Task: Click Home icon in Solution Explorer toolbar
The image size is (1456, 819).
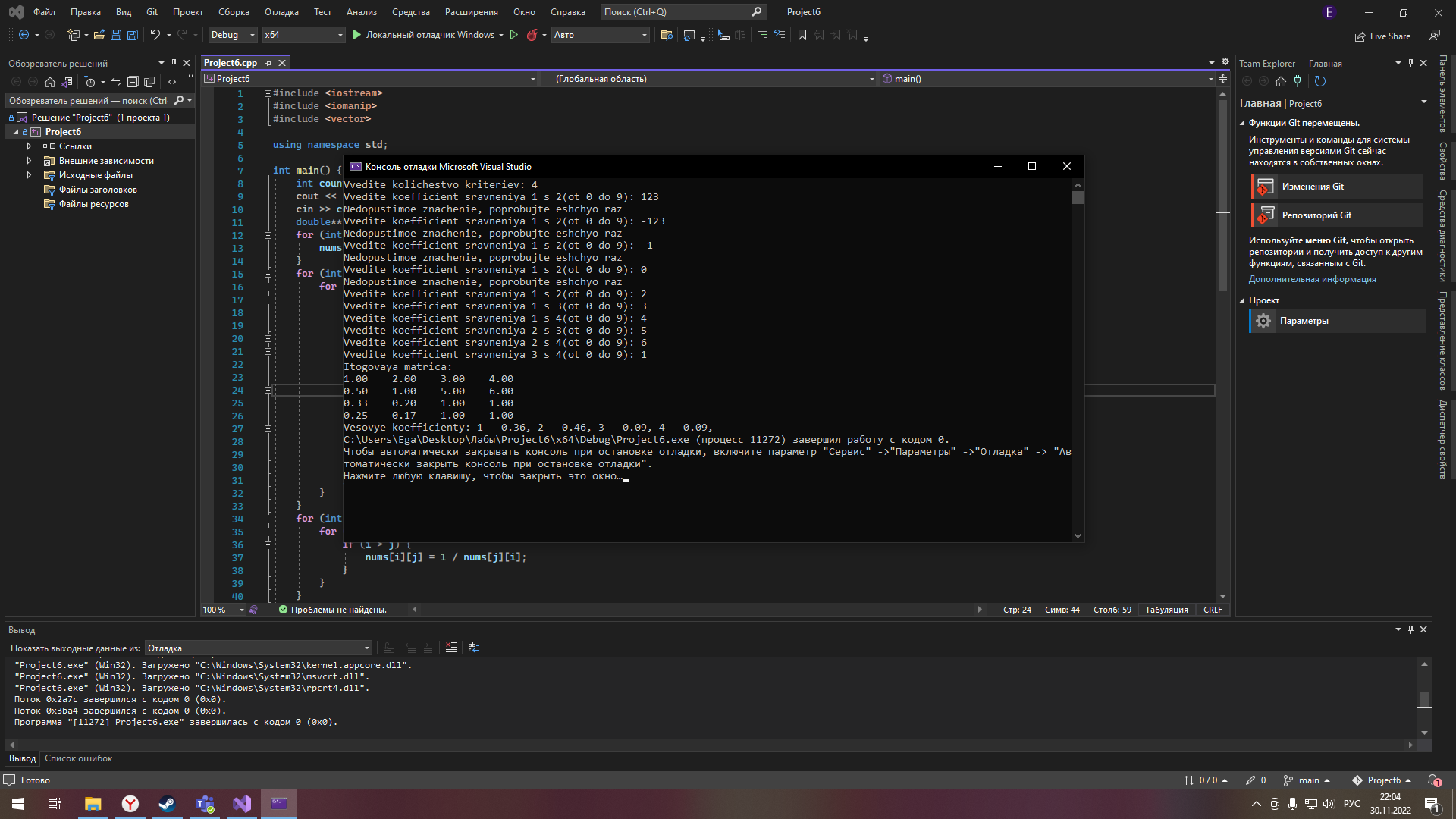Action: pyautogui.click(x=49, y=82)
